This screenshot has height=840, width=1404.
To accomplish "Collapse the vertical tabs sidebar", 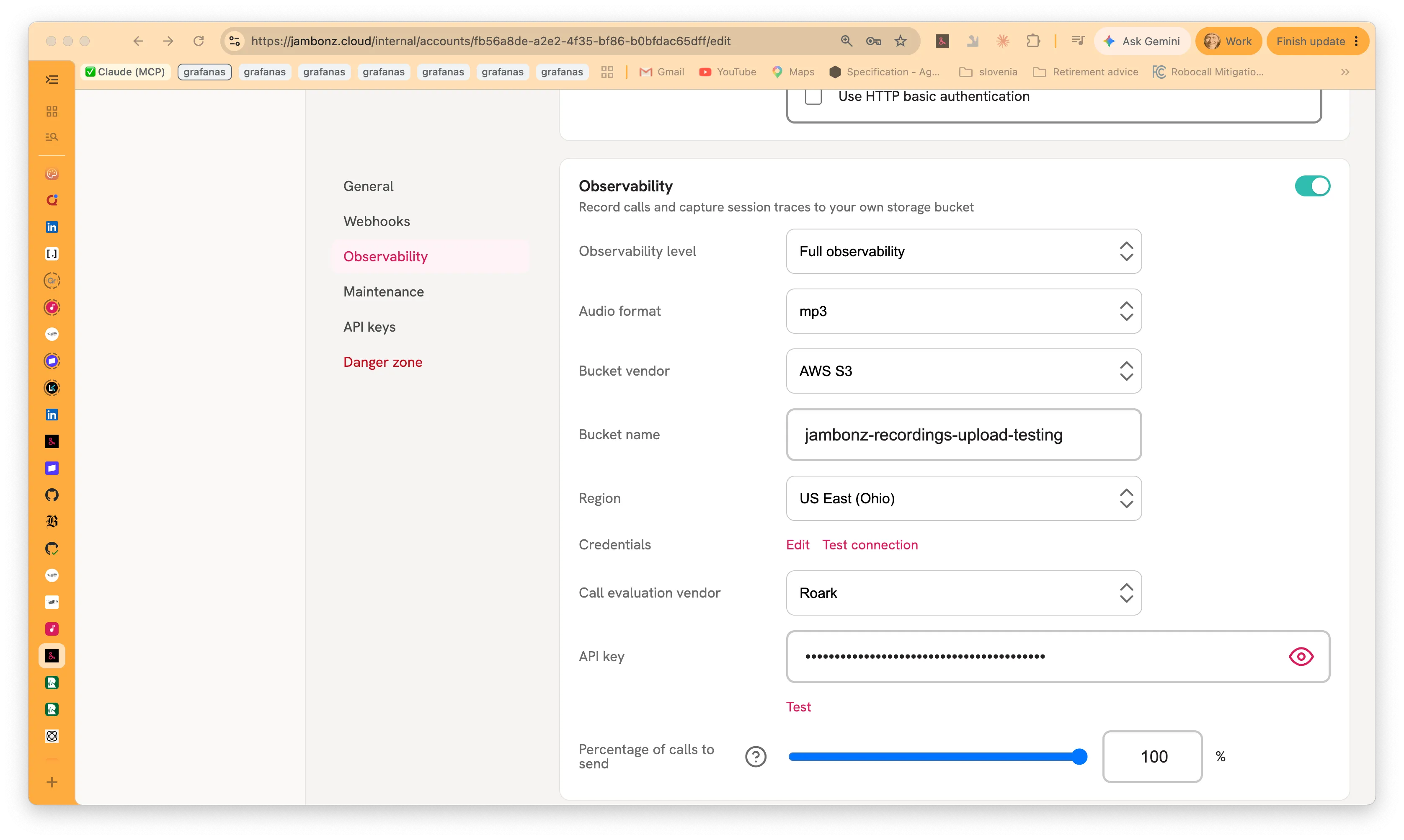I will [x=52, y=79].
